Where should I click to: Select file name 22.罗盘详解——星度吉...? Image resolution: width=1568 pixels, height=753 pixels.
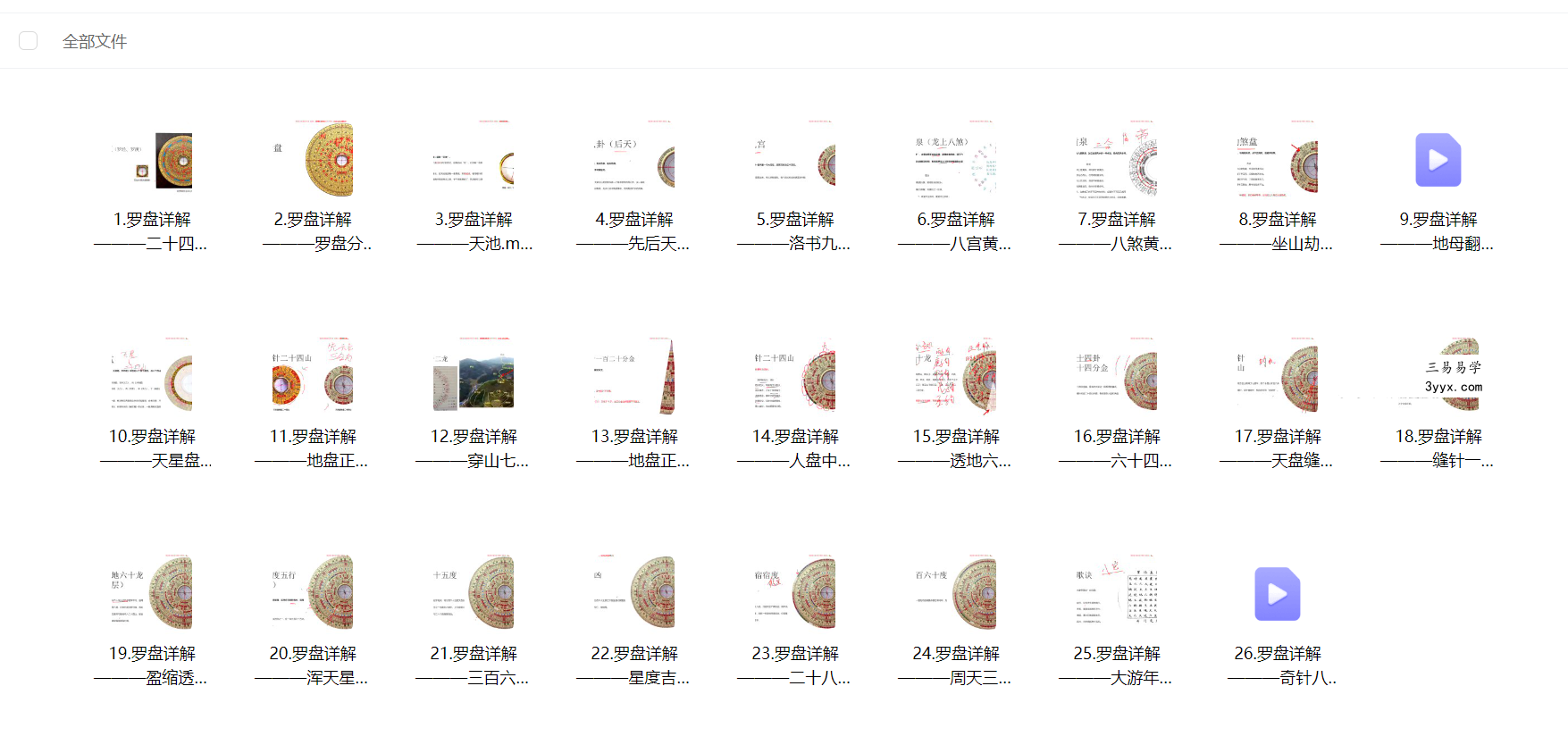(634, 665)
